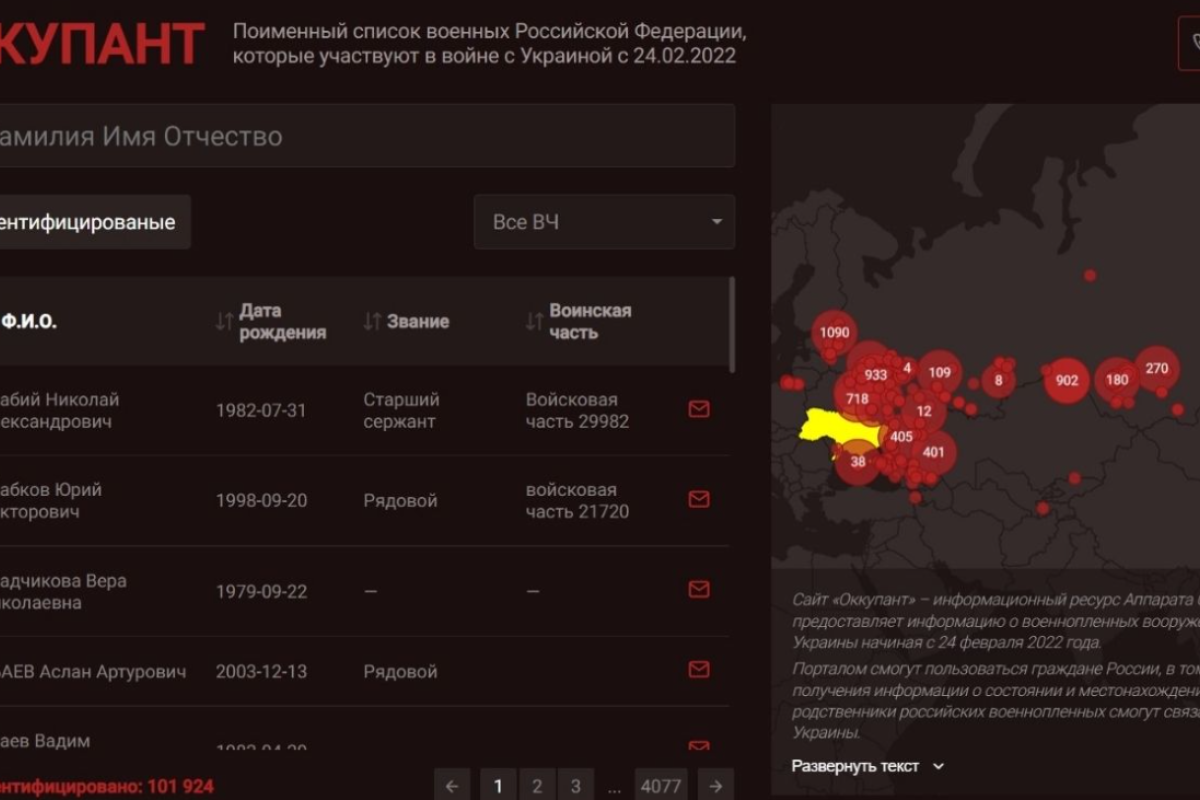Click the envelope icon for Аслан Артурович
1200x800 pixels.
point(699,669)
